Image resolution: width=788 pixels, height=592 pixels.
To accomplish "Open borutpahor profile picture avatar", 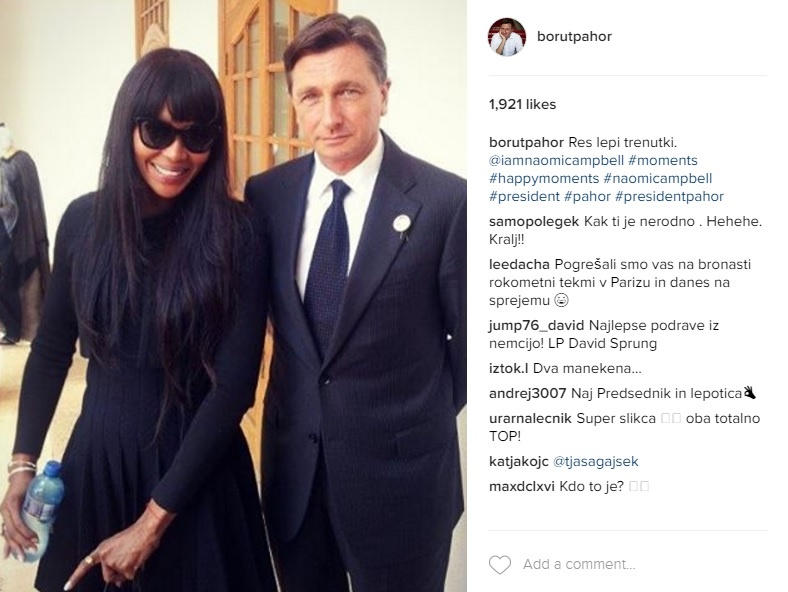I will click(x=507, y=37).
